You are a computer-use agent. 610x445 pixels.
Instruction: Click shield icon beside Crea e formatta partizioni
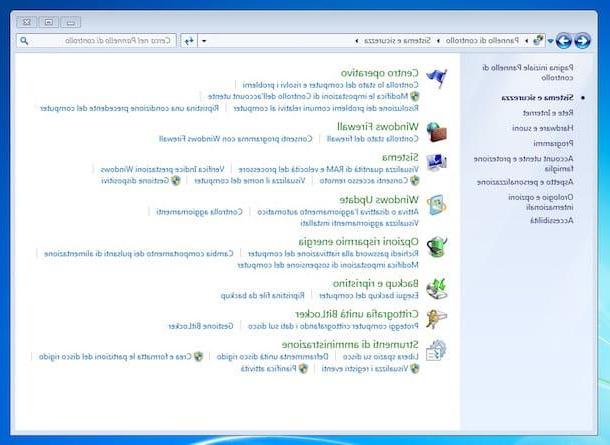(198, 356)
